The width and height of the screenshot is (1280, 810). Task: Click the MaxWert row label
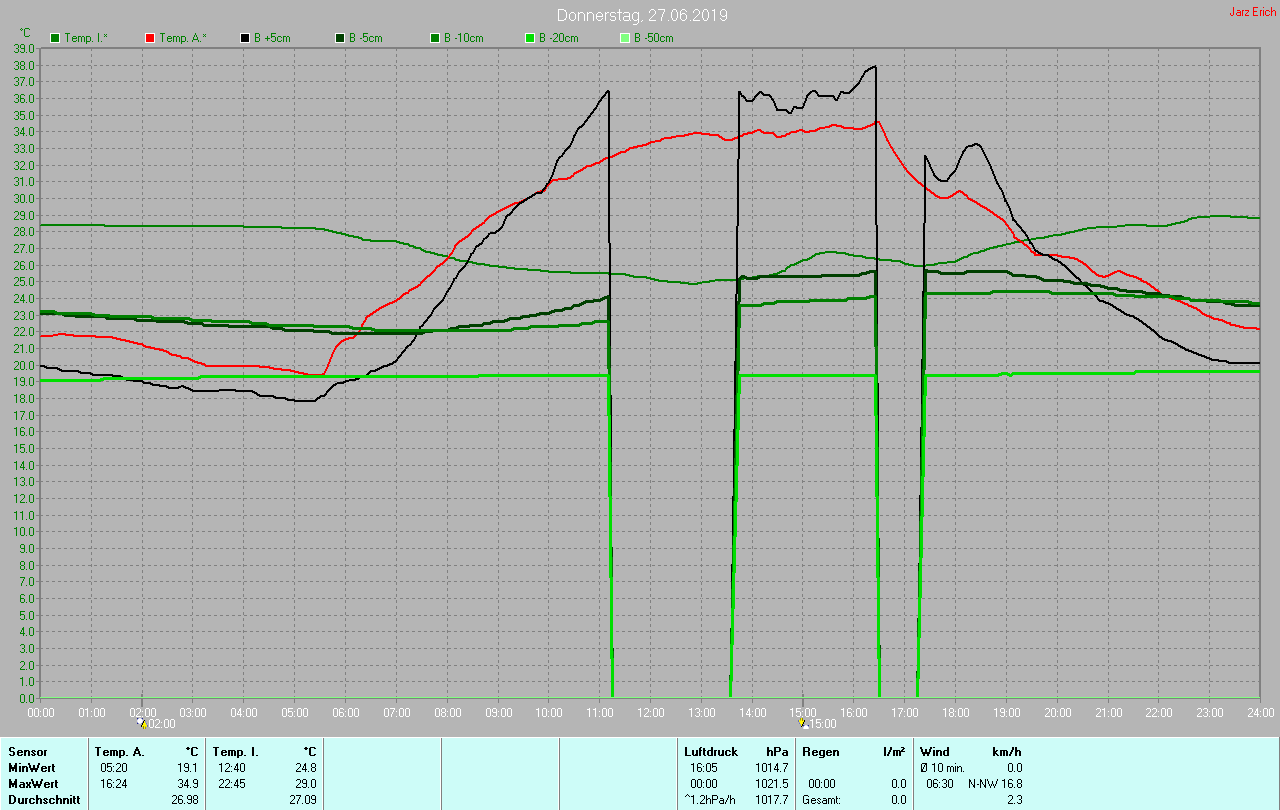click(x=31, y=784)
